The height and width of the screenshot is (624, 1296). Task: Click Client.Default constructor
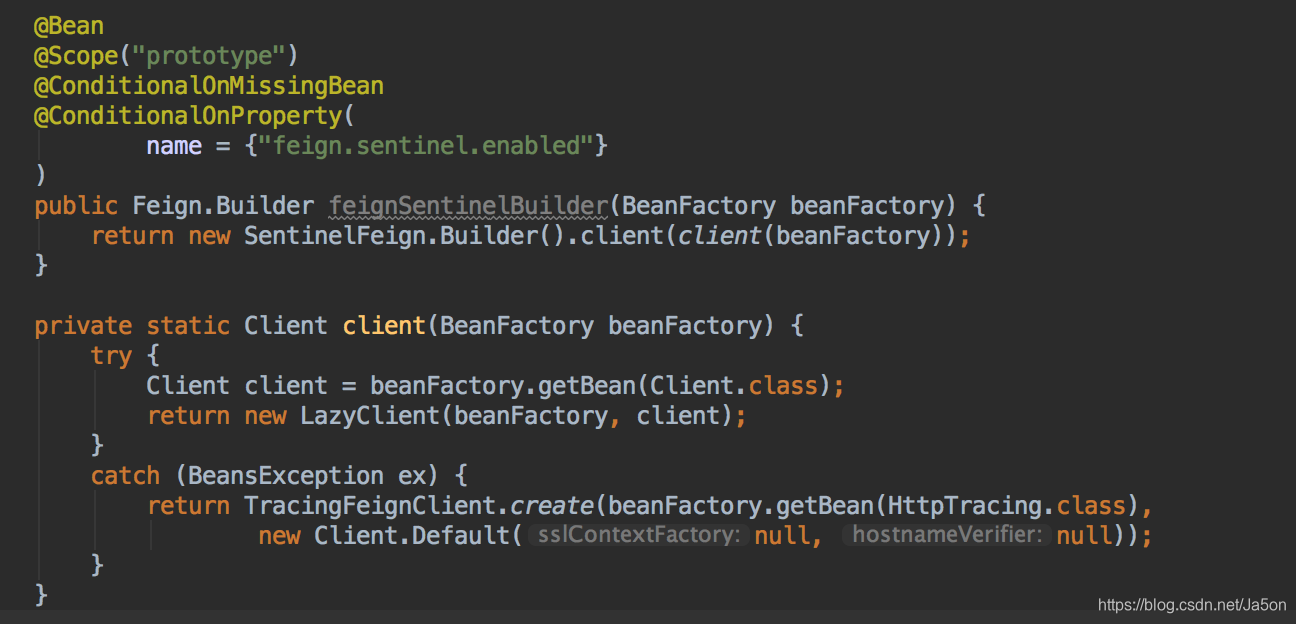[412, 536]
